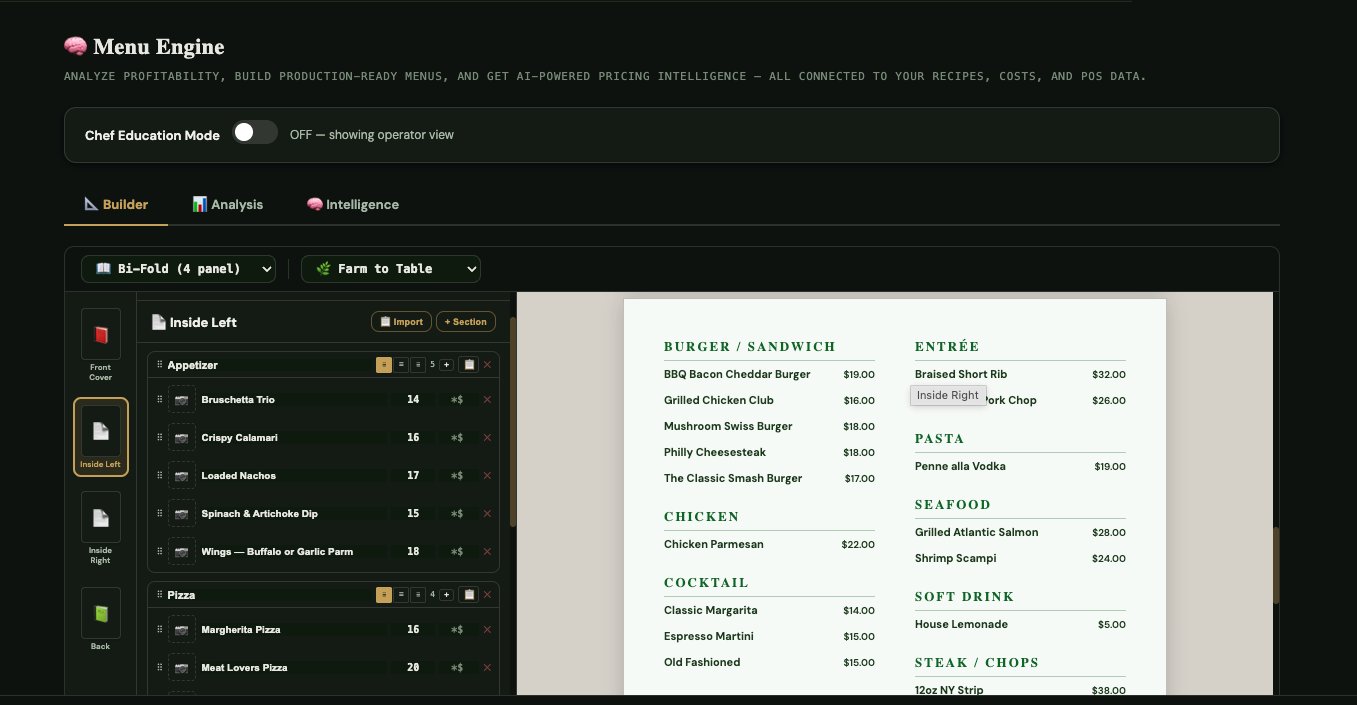
Task: Click Penne alla Vodka in the preview
Action: [x=960, y=466]
